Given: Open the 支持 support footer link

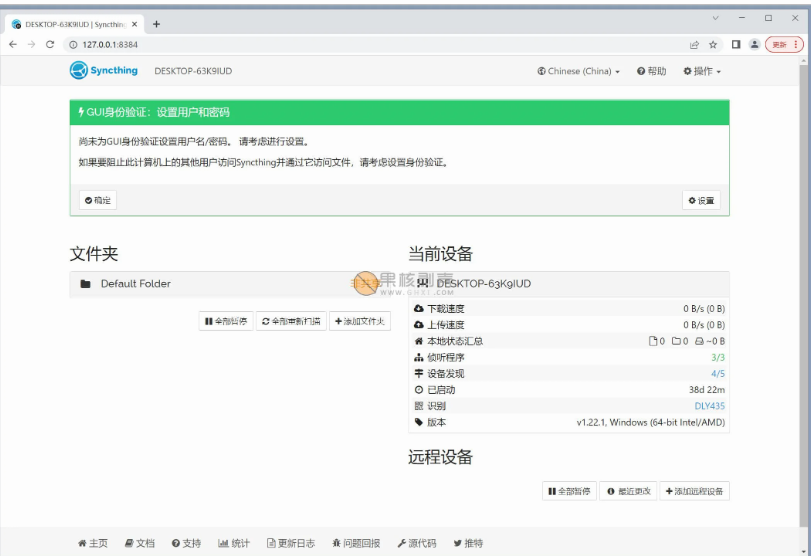Looking at the screenshot, I should [x=186, y=543].
